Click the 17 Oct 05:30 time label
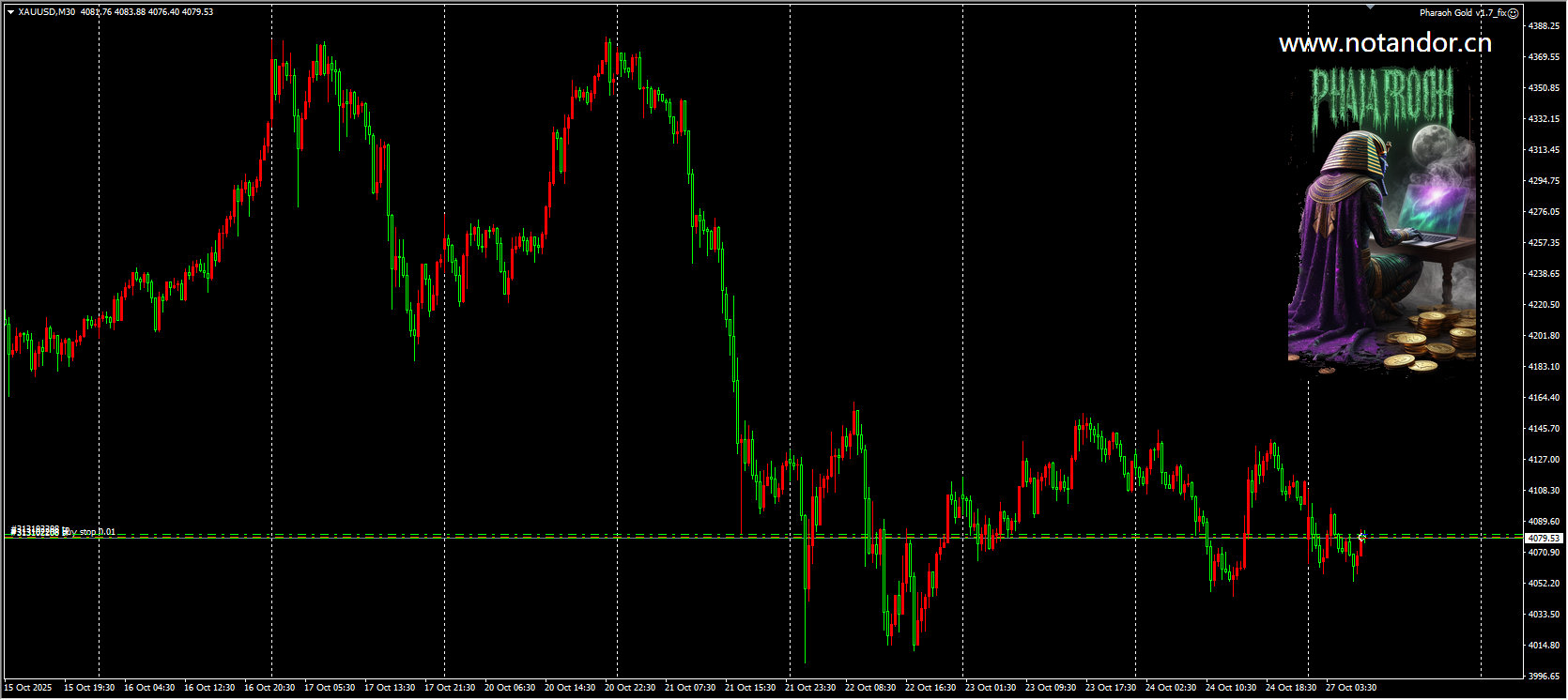 click(330, 688)
